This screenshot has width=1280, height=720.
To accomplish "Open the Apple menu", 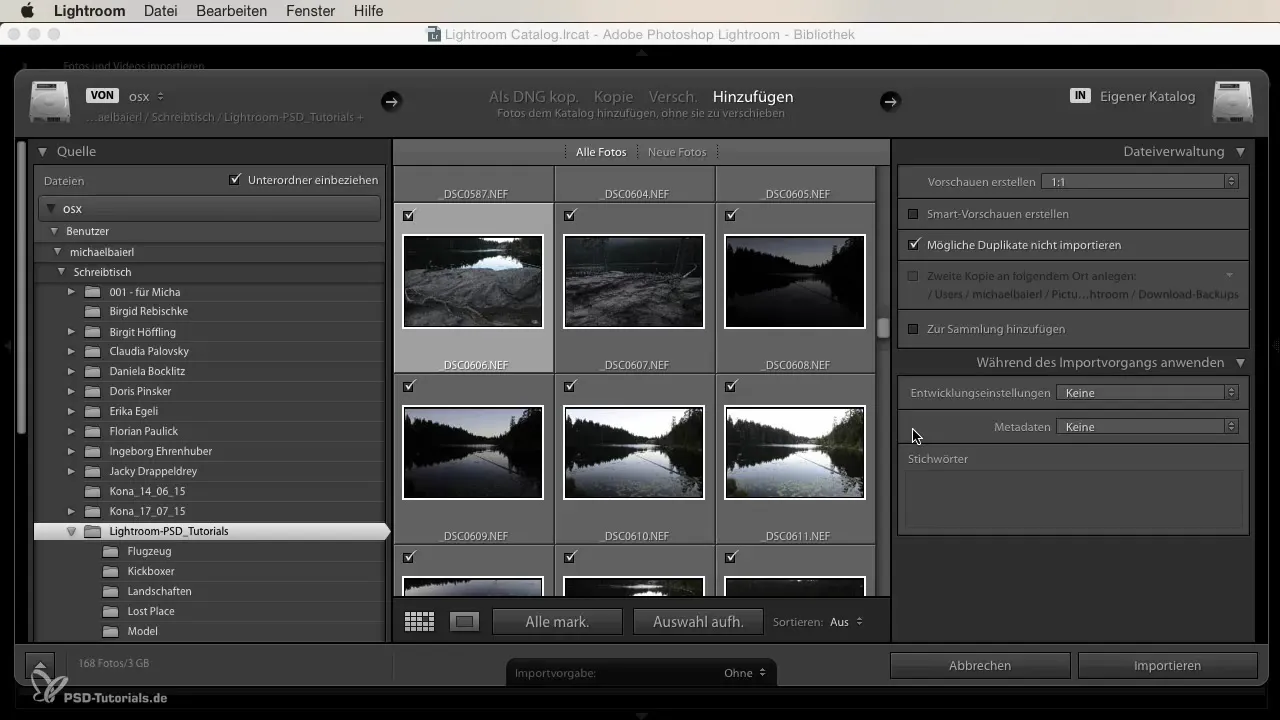I will (27, 11).
